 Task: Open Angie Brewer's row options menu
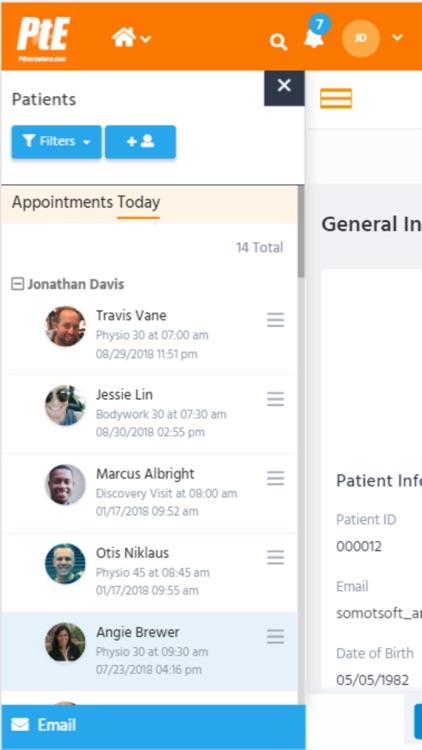276,636
